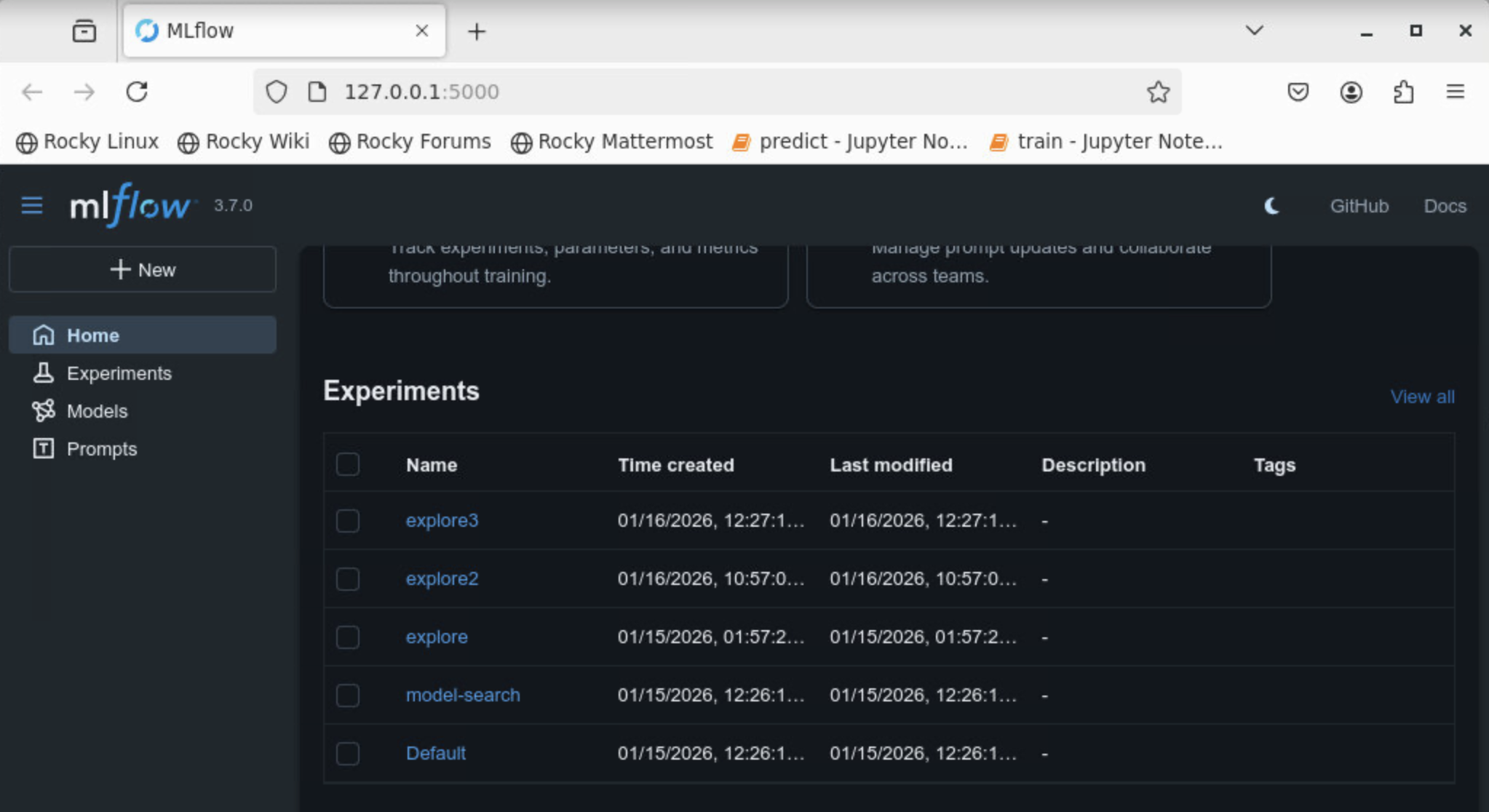Screen dimensions: 1489x812
Task: Open the Default experiment
Action: pyautogui.click(x=435, y=753)
